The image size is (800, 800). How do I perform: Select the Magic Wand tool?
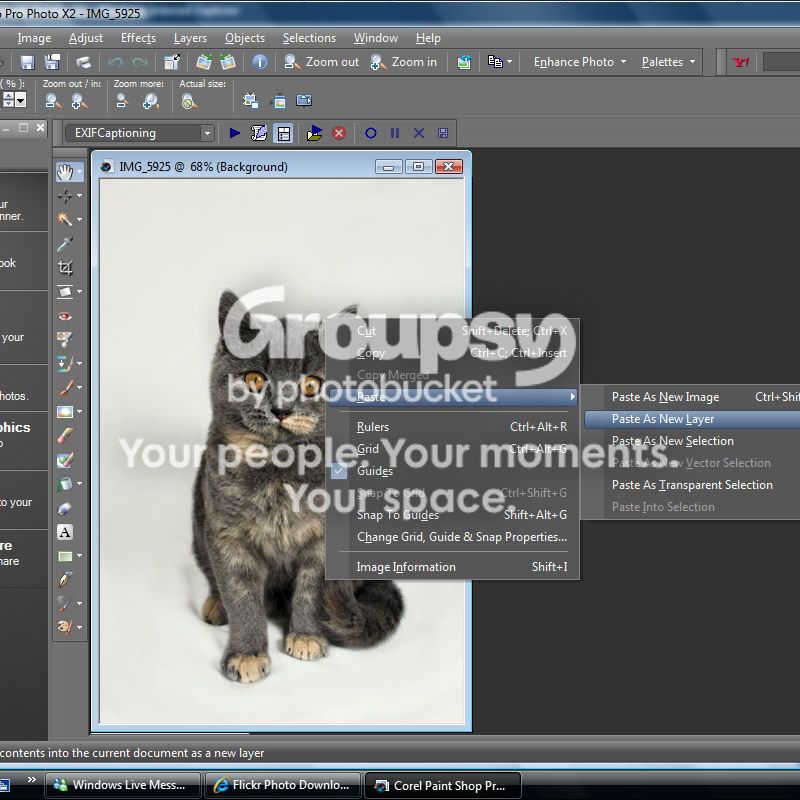65,219
